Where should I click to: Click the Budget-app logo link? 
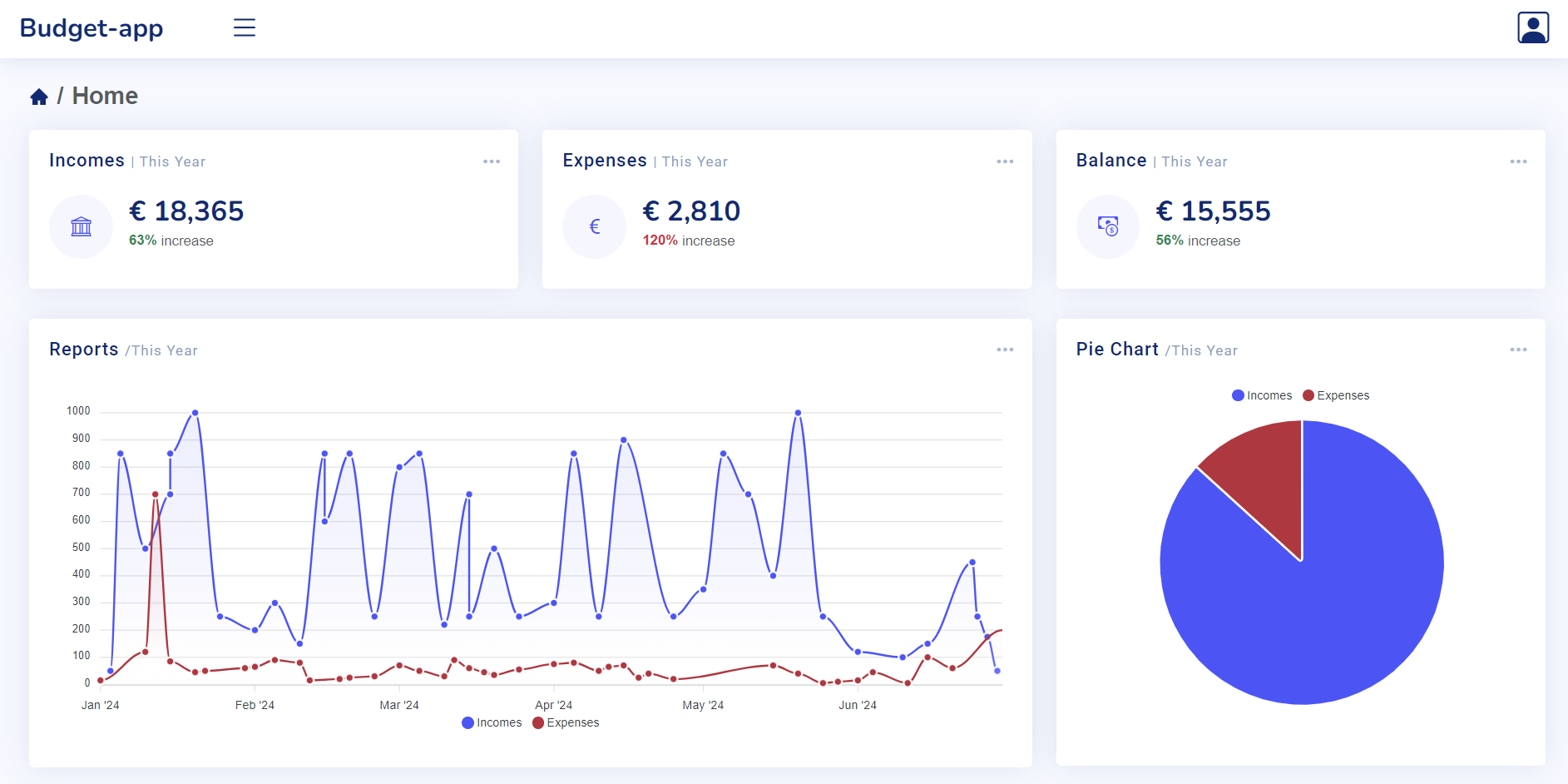[x=92, y=28]
